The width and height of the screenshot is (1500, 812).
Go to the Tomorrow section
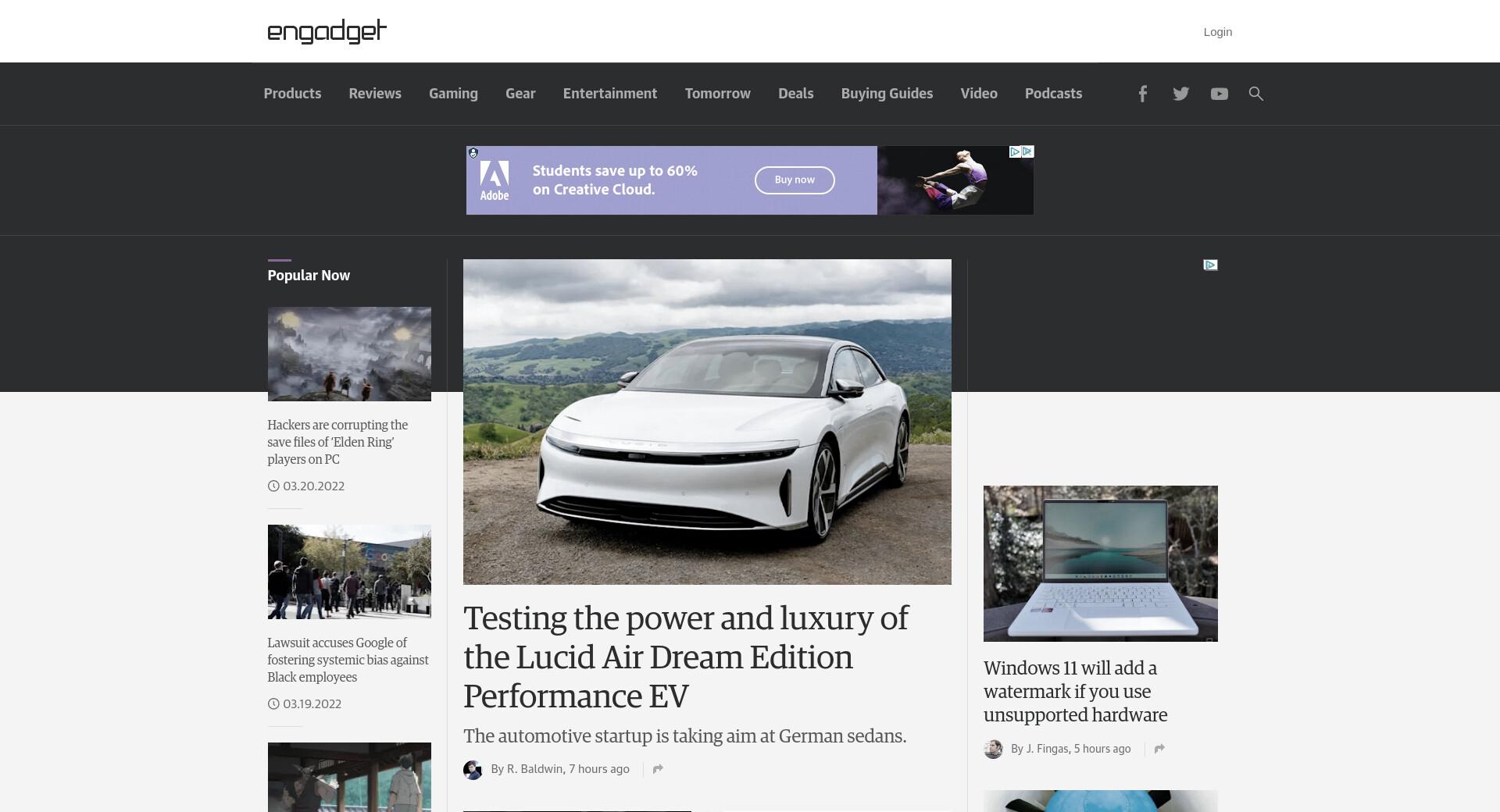click(718, 94)
